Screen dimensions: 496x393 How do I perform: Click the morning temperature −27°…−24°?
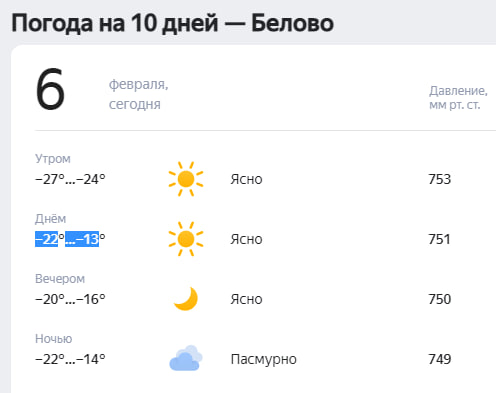pyautogui.click(x=70, y=179)
